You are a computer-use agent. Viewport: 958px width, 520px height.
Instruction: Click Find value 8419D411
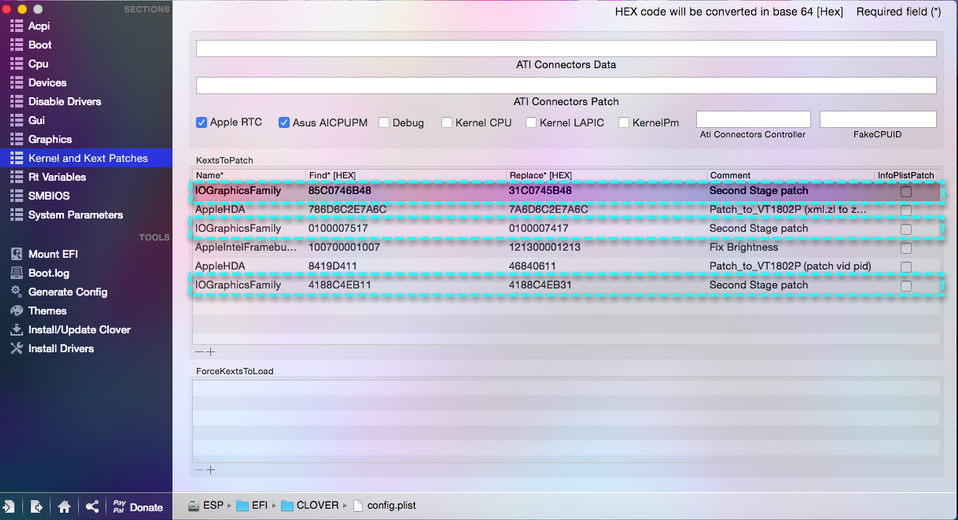[333, 266]
